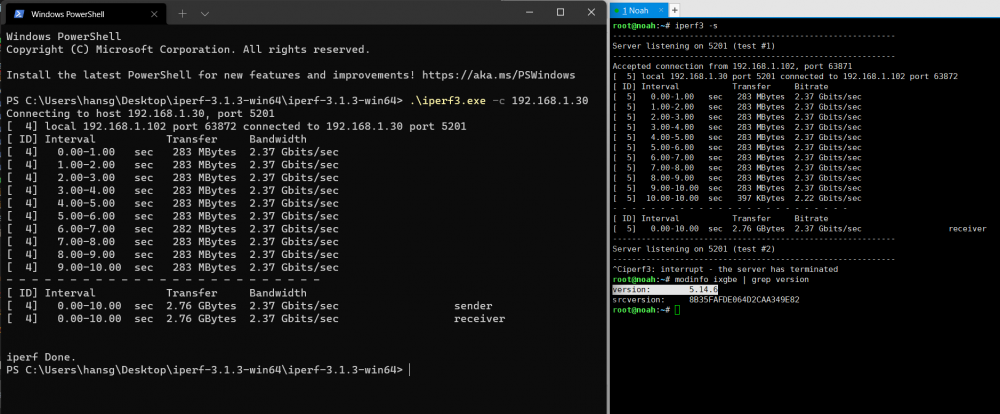The width and height of the screenshot is (1000, 414).
Task: Click the green cursor at Noah prompt
Action: pos(677,310)
